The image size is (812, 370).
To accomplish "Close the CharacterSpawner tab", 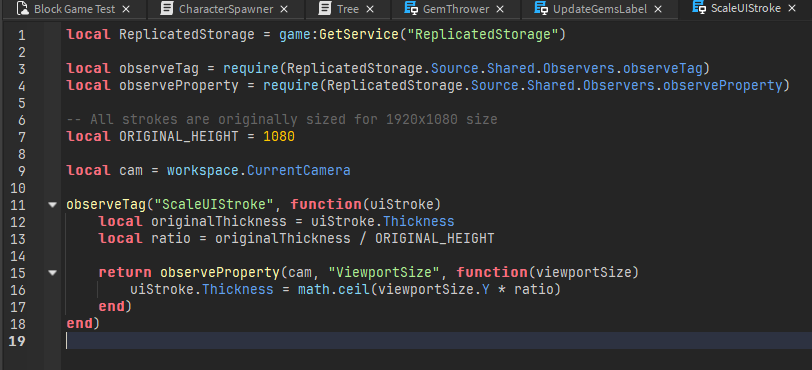I will coord(284,9).
